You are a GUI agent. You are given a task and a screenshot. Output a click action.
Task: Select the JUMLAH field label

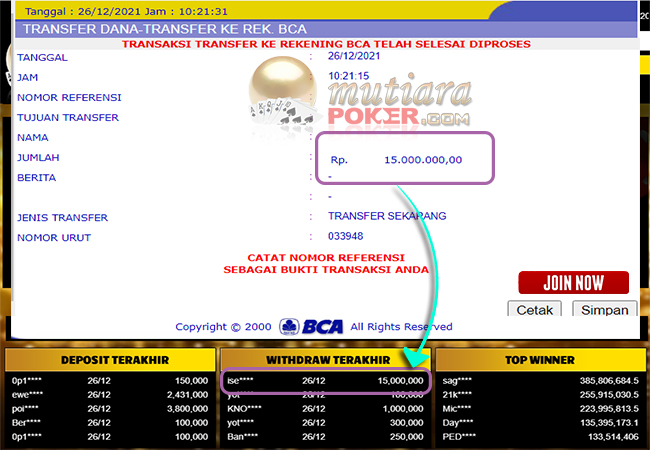coord(38,157)
